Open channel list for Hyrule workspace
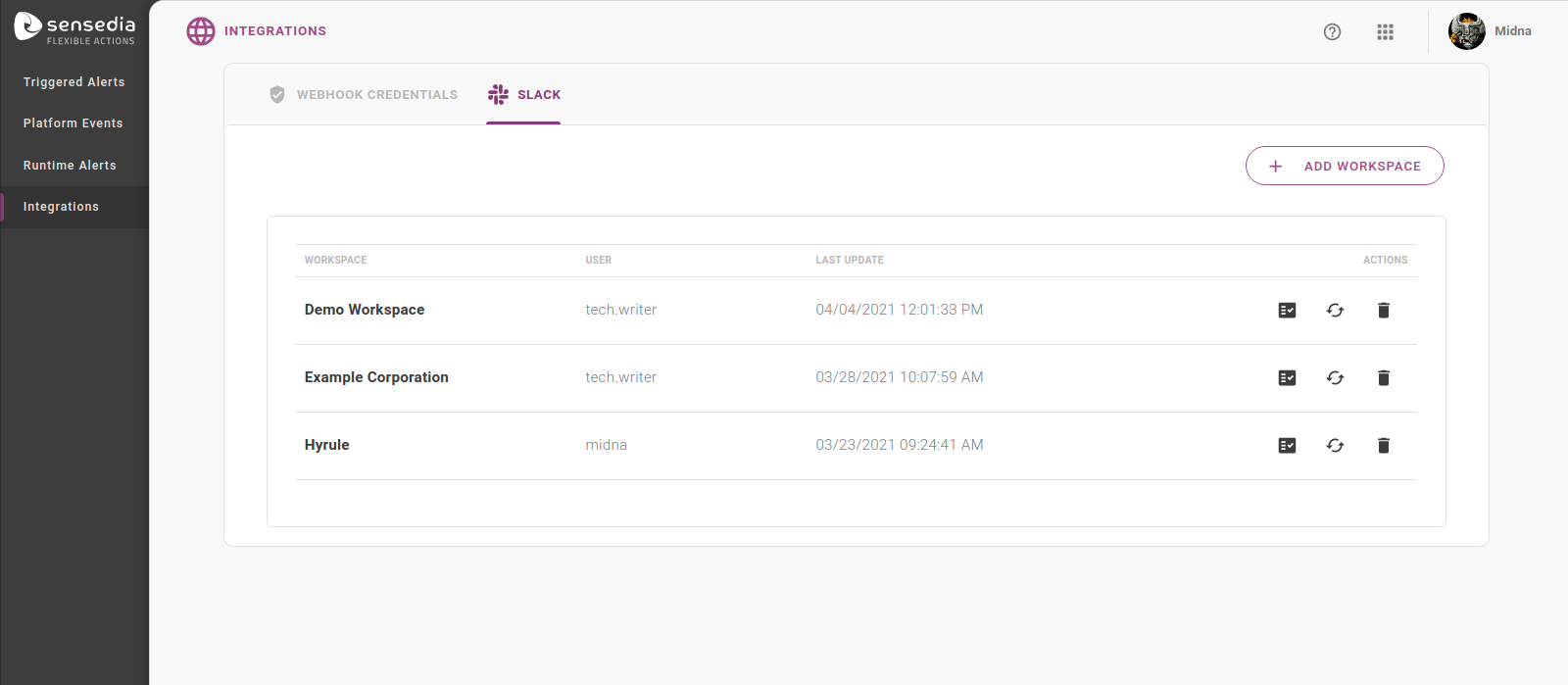The image size is (1568, 685). pos(1287,446)
